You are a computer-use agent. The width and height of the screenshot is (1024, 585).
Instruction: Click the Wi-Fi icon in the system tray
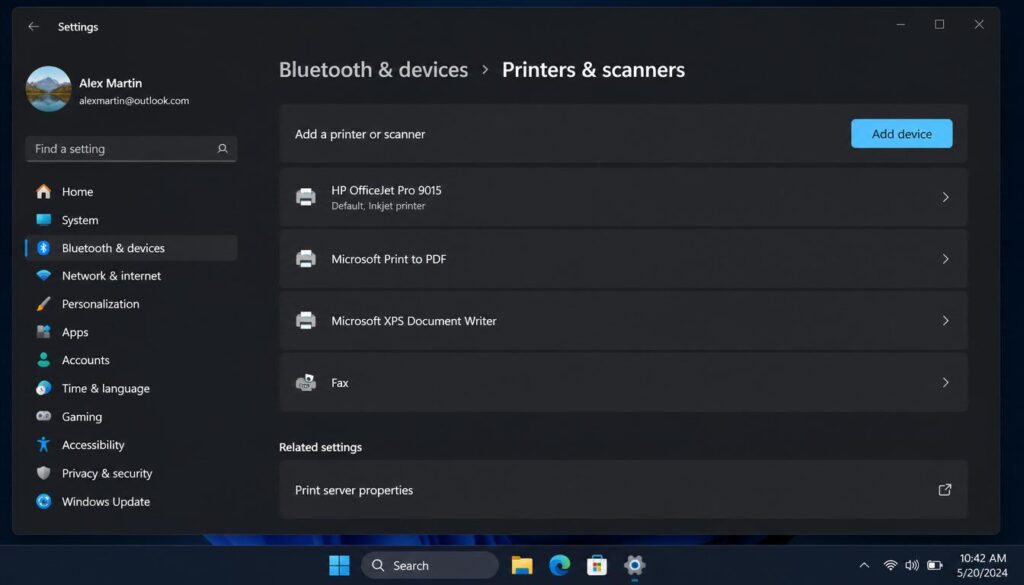[890, 565]
